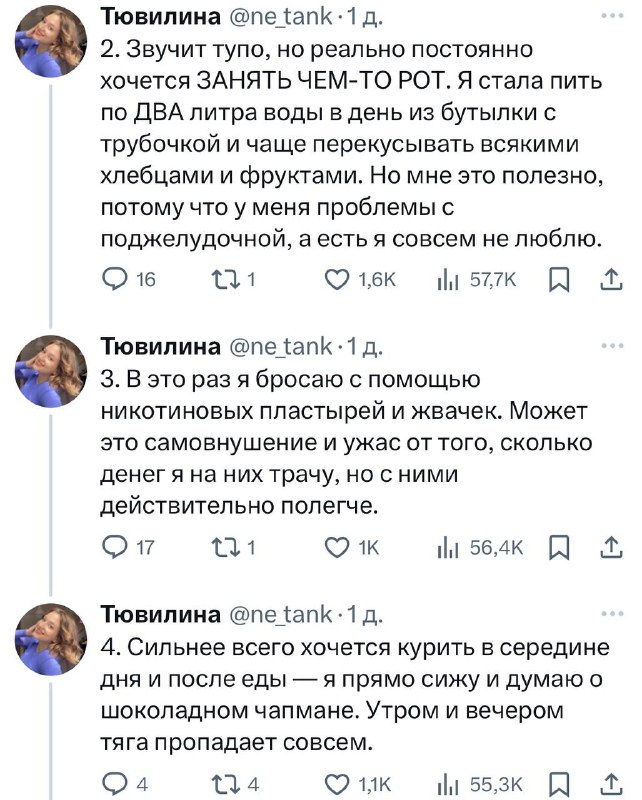Open the tweet text about nicotine patches
Screen dimensions: 642x800
click(340, 442)
